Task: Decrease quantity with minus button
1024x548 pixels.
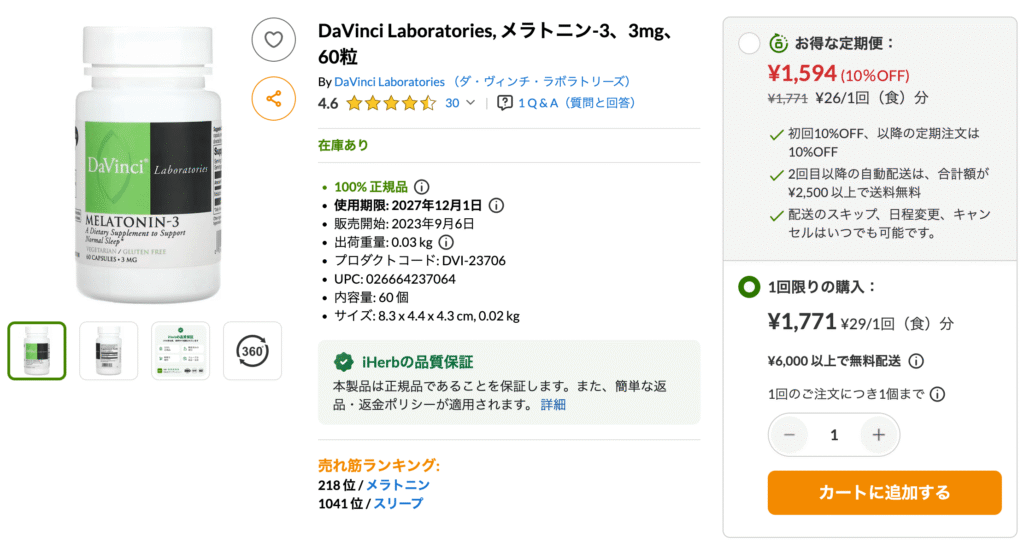Action: click(790, 435)
